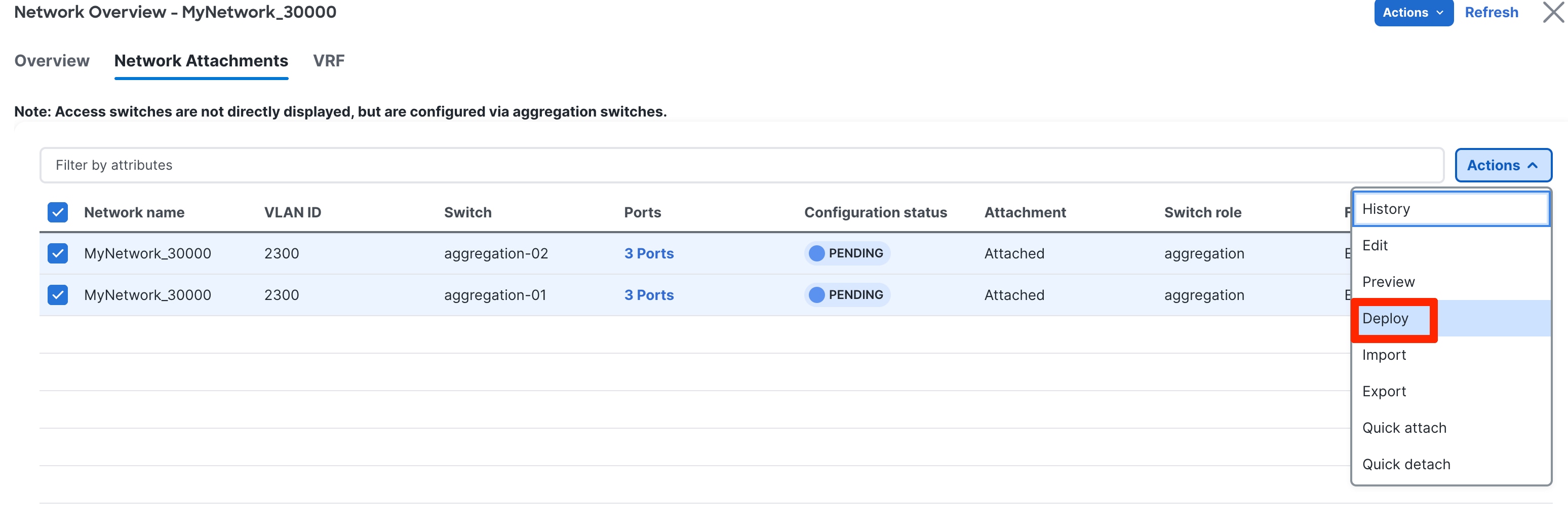
Task: Uncheck the aggregation-02 row checkbox
Action: tap(58, 253)
